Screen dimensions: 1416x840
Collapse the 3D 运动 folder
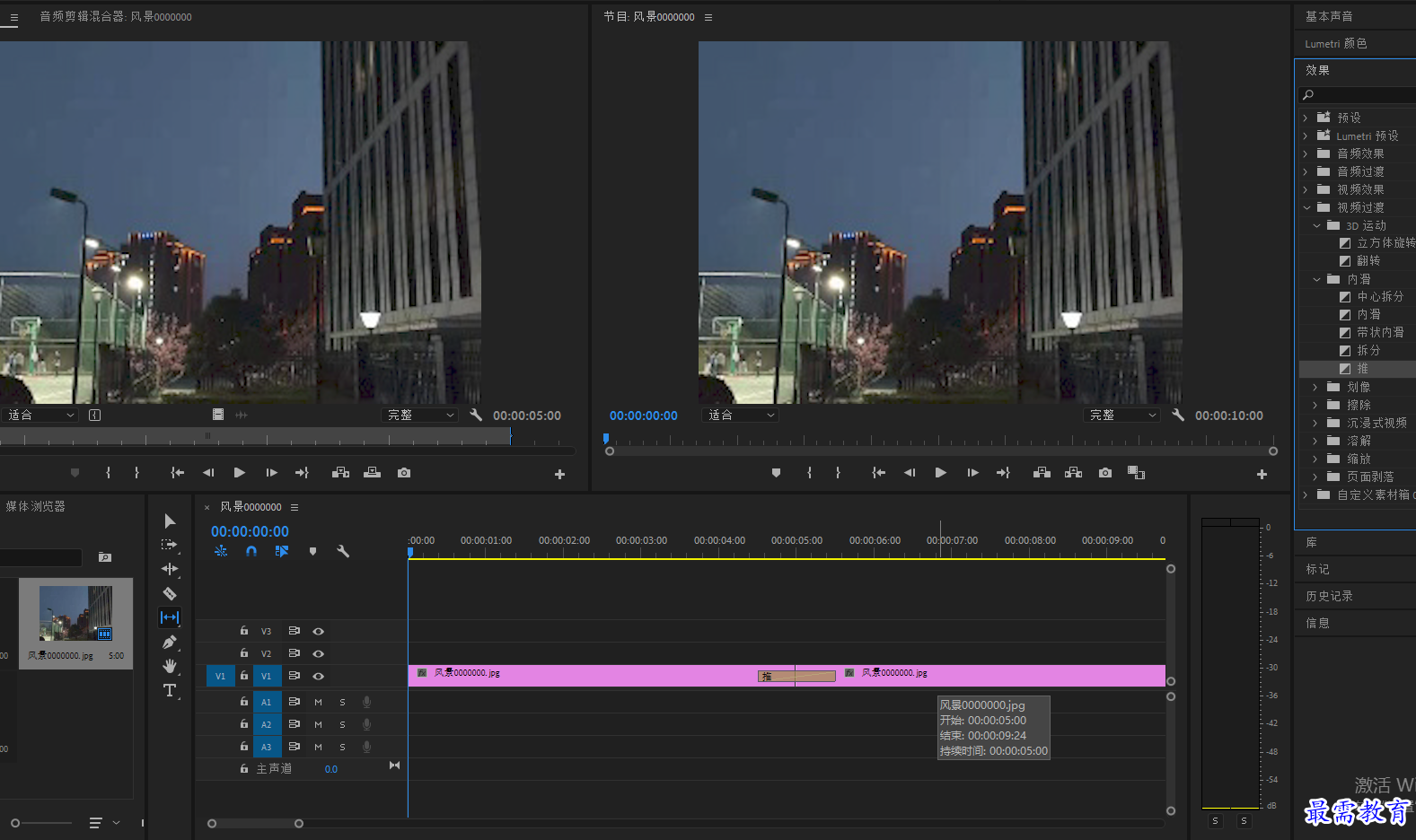coord(1316,225)
